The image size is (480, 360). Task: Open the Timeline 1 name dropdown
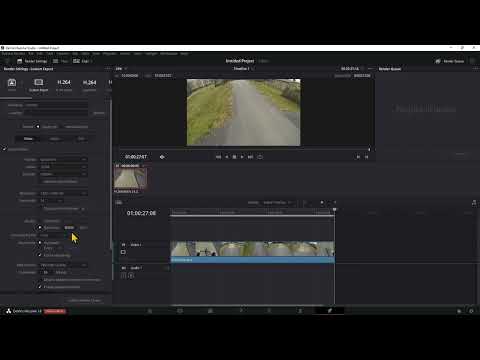[243, 69]
